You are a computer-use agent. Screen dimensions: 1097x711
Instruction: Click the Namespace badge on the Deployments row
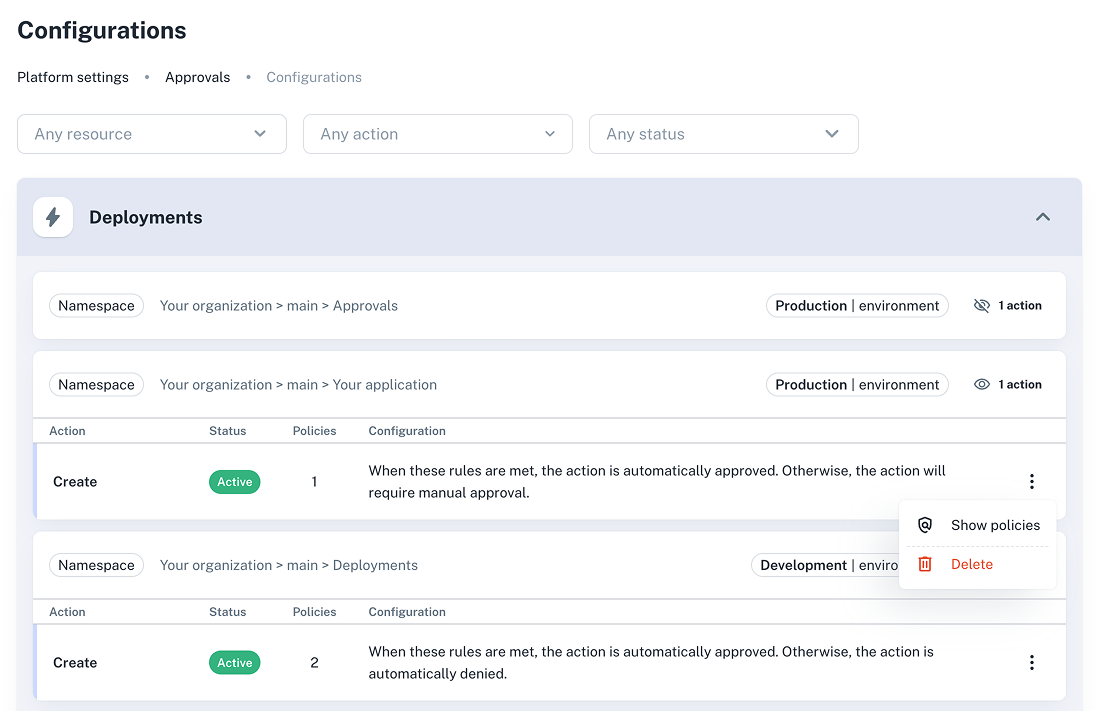(x=96, y=565)
